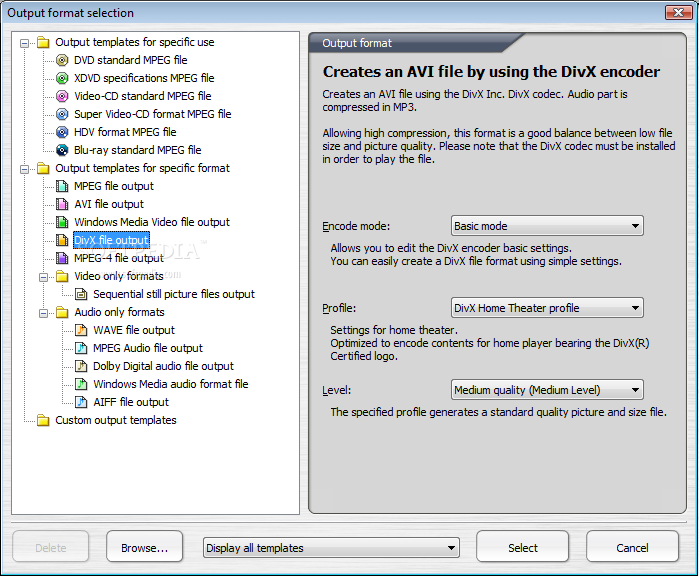699x576 pixels.
Task: Select the highlighted DivX file output entry
Action: coord(111,240)
